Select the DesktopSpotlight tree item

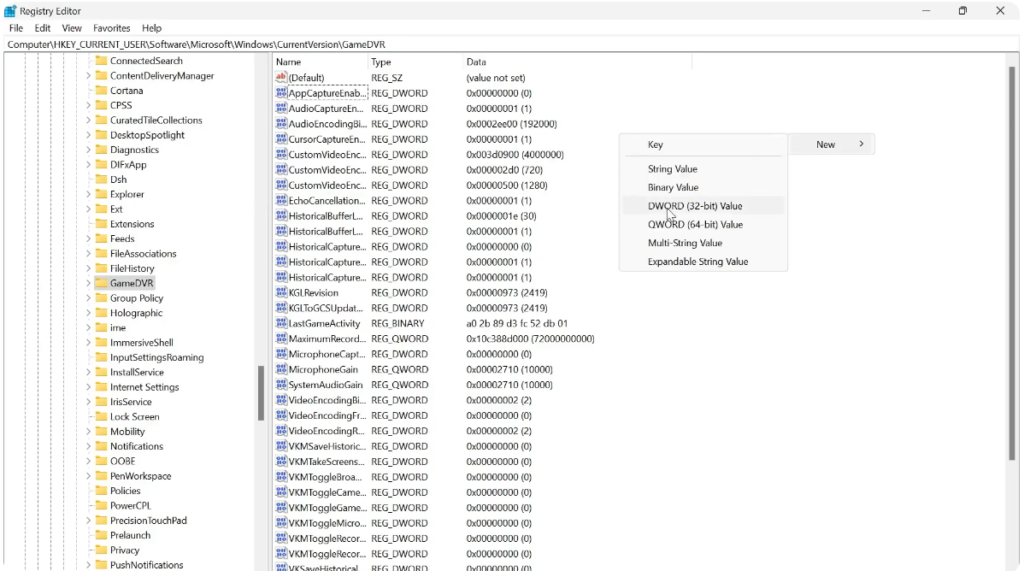(147, 135)
